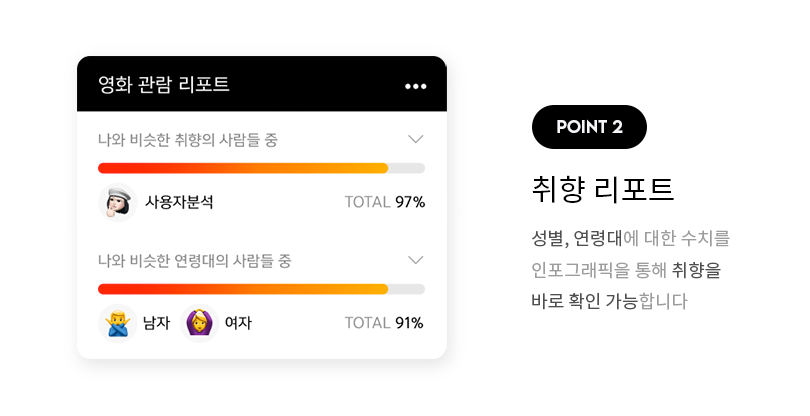Click the 취향 리포트 heading
Viewport: 810px width, 416px height.
click(603, 189)
